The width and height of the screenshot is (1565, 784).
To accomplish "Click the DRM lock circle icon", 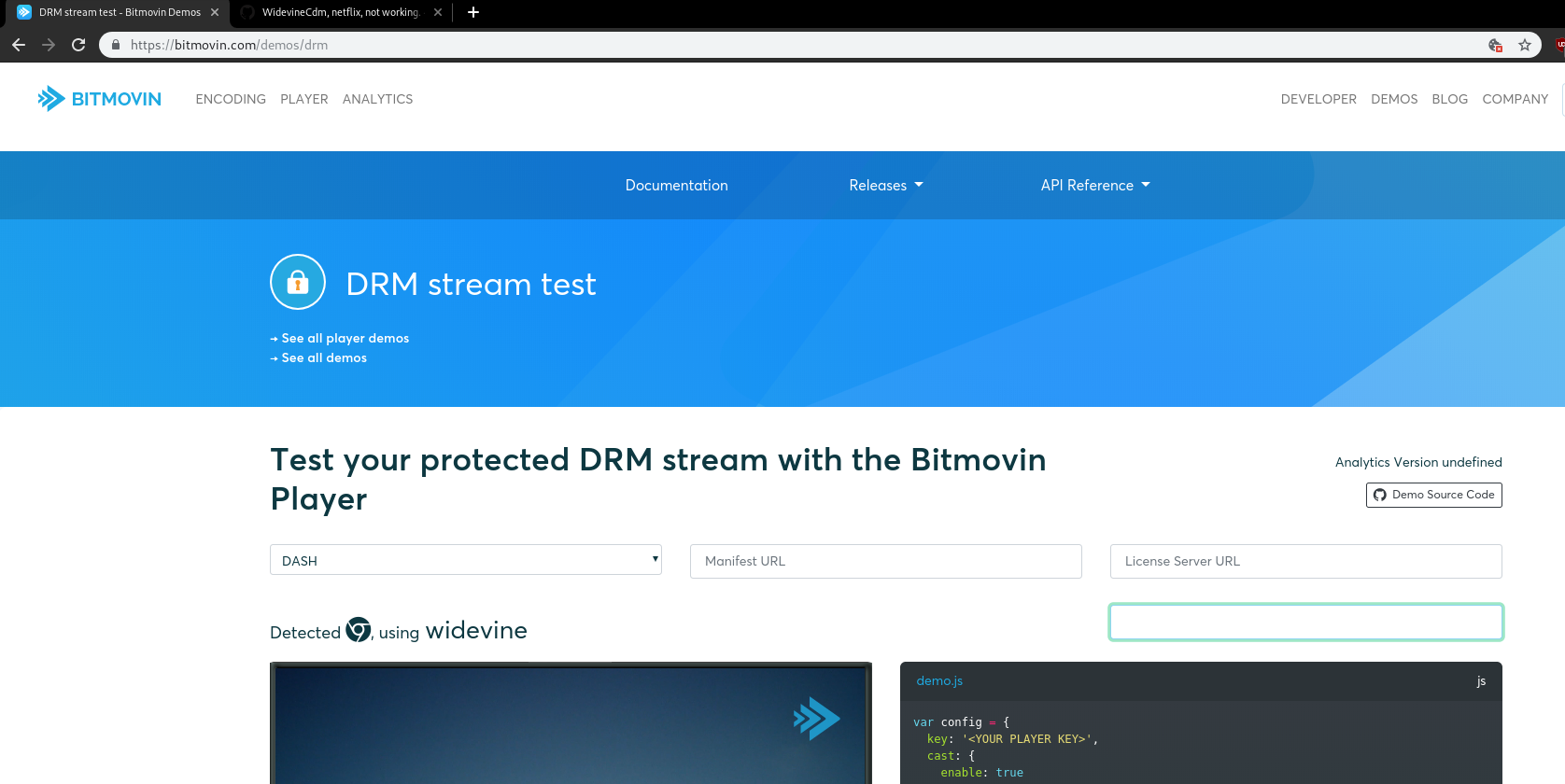I will click(298, 282).
